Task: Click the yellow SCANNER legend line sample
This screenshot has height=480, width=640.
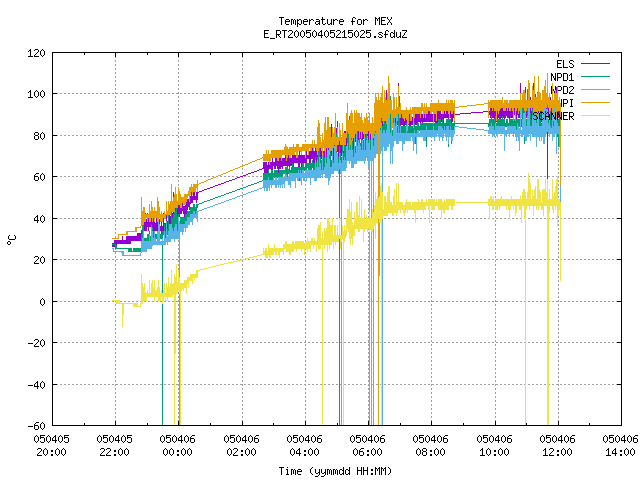Action: pyautogui.click(x=595, y=116)
